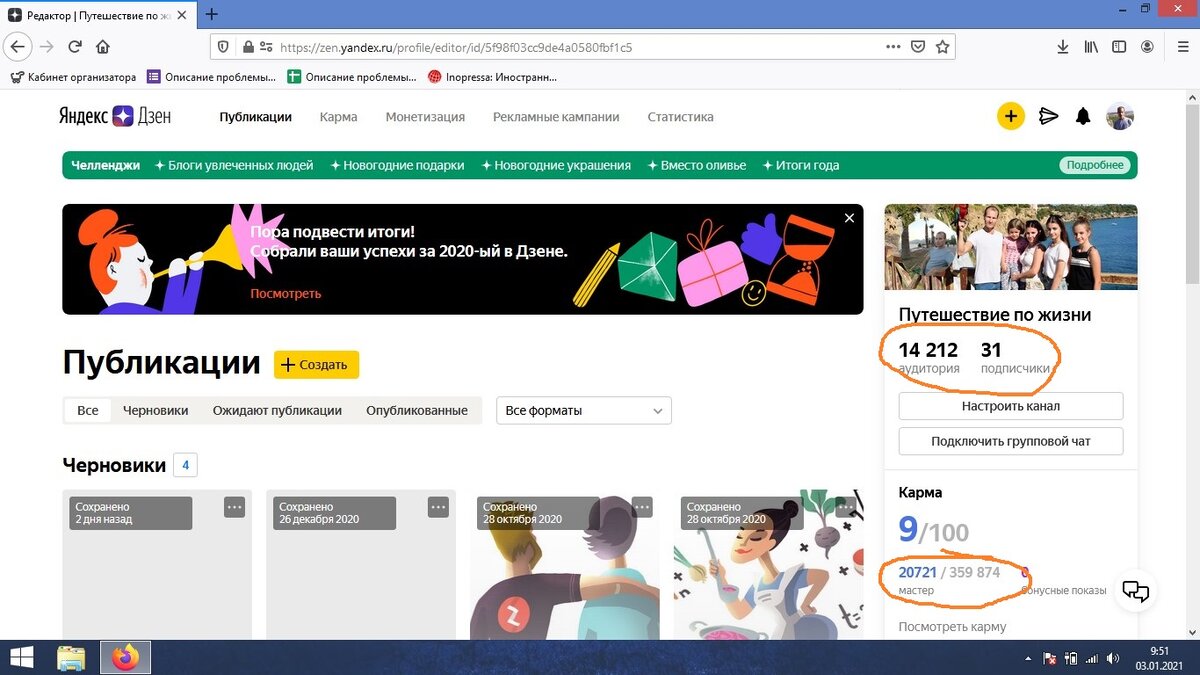
Task: Open File Explorer from taskbar
Action: pyautogui.click(x=71, y=657)
